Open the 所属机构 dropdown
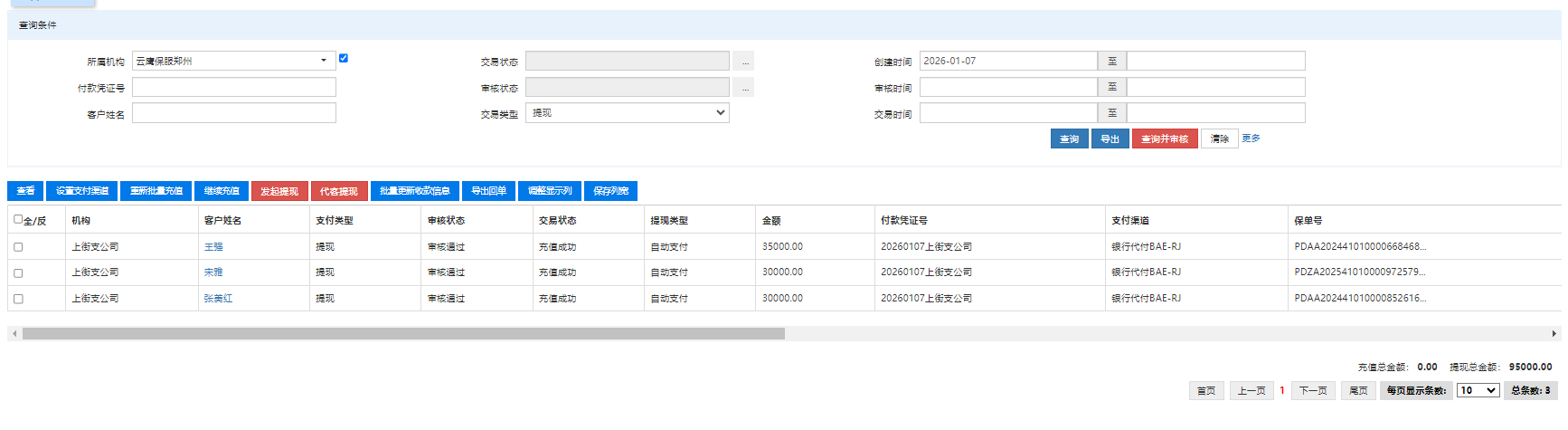Viewport: 1568px width, 430px height. point(233,61)
